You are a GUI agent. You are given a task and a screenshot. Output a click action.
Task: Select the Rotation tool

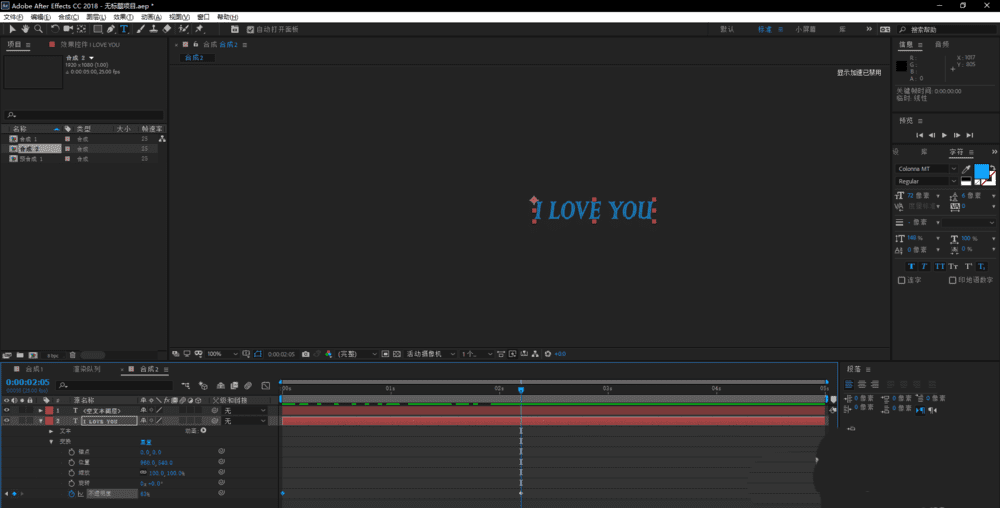pos(55,29)
